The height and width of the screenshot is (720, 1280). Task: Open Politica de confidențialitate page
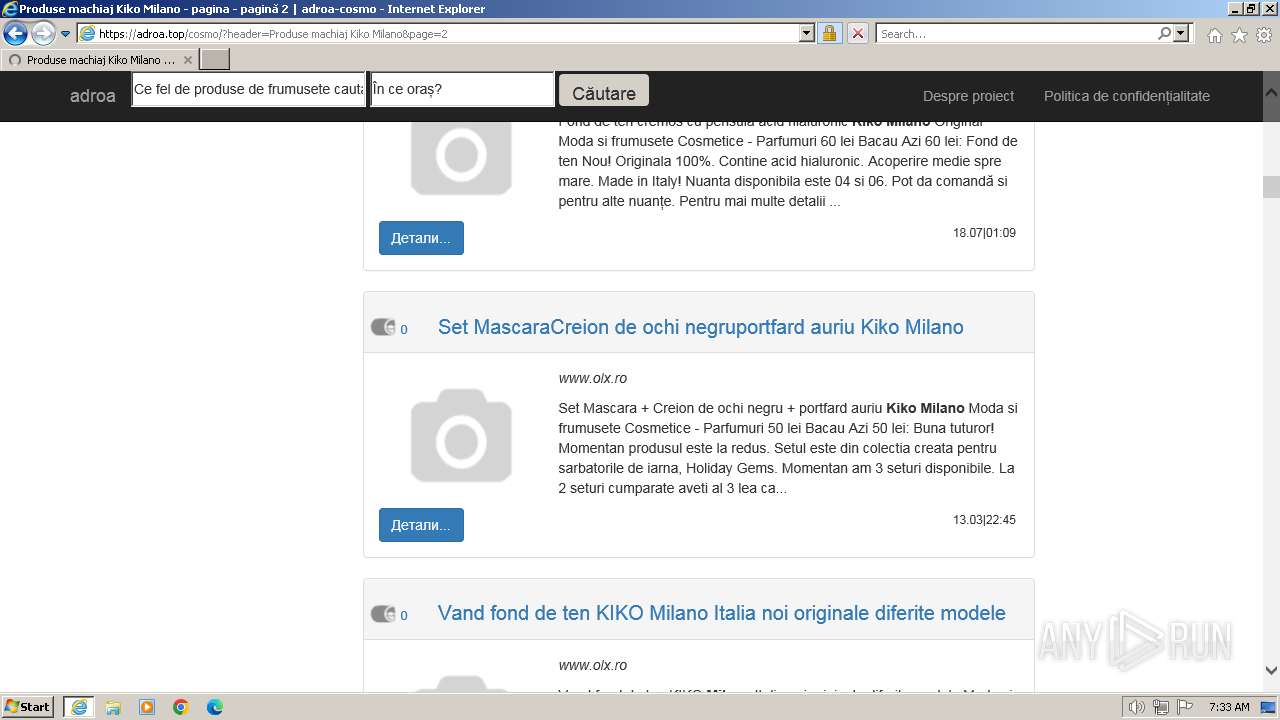(1127, 96)
